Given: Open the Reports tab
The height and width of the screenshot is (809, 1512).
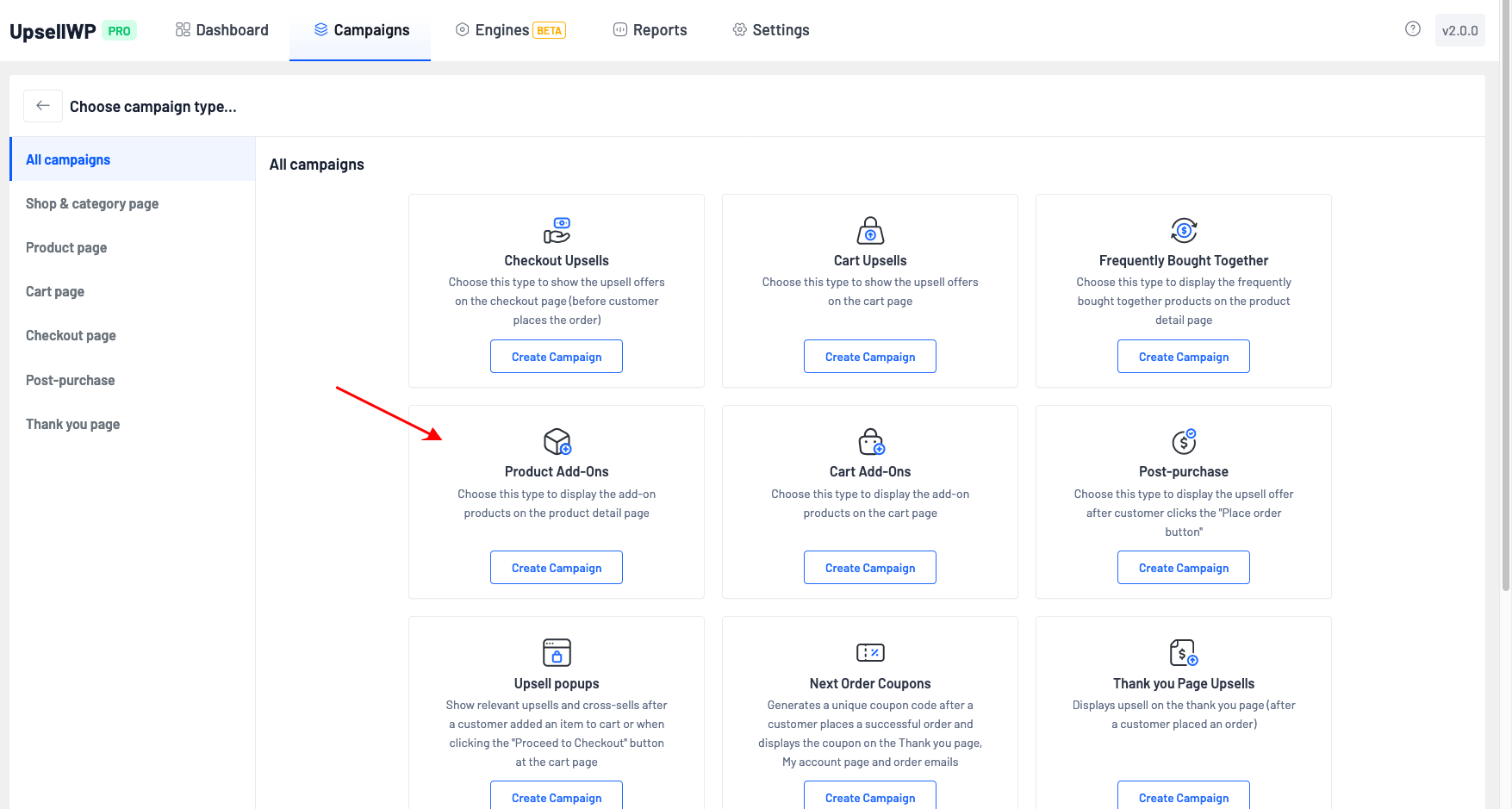Looking at the screenshot, I should pyautogui.click(x=650, y=30).
